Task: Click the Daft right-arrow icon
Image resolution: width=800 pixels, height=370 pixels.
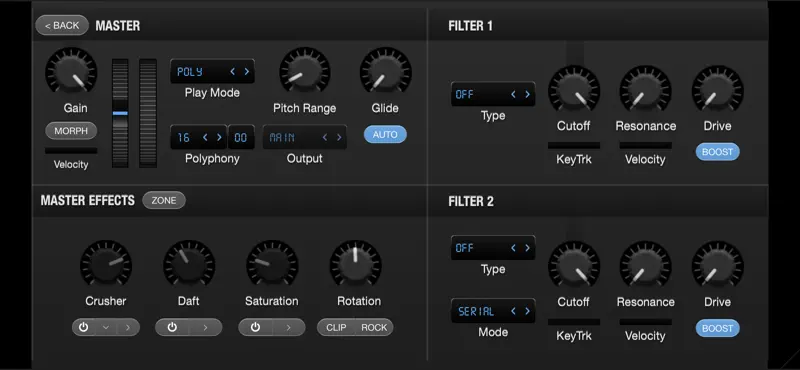Action: tap(205, 328)
